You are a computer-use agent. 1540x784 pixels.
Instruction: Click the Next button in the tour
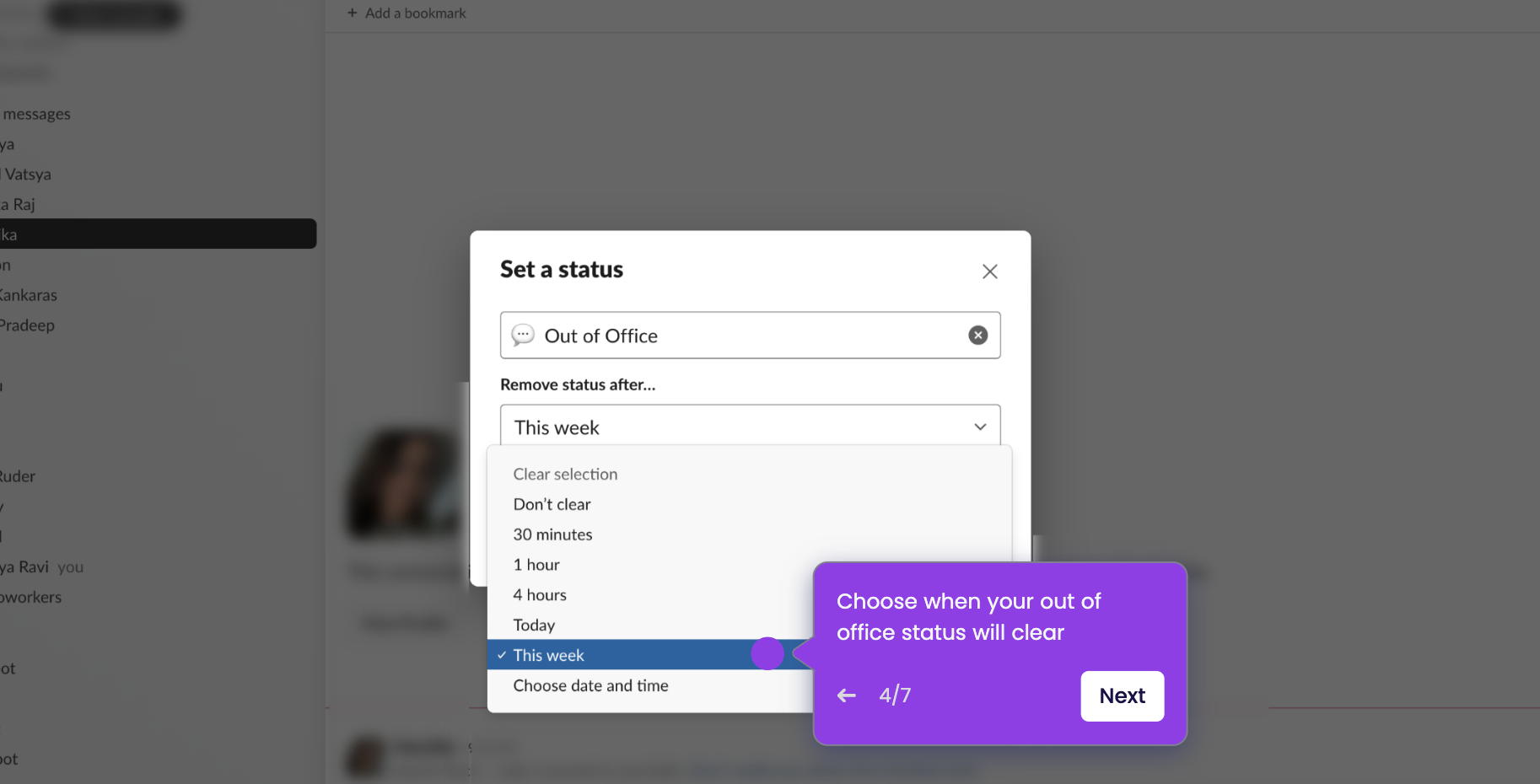1122,696
